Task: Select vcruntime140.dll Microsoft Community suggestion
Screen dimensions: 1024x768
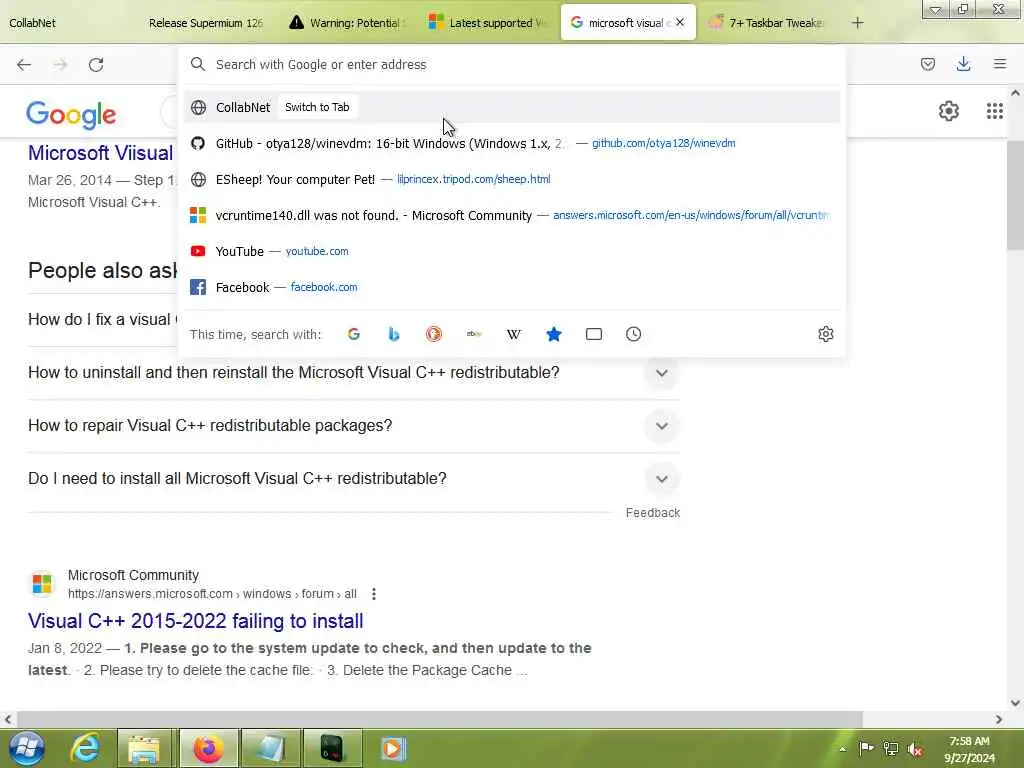Action: point(512,215)
